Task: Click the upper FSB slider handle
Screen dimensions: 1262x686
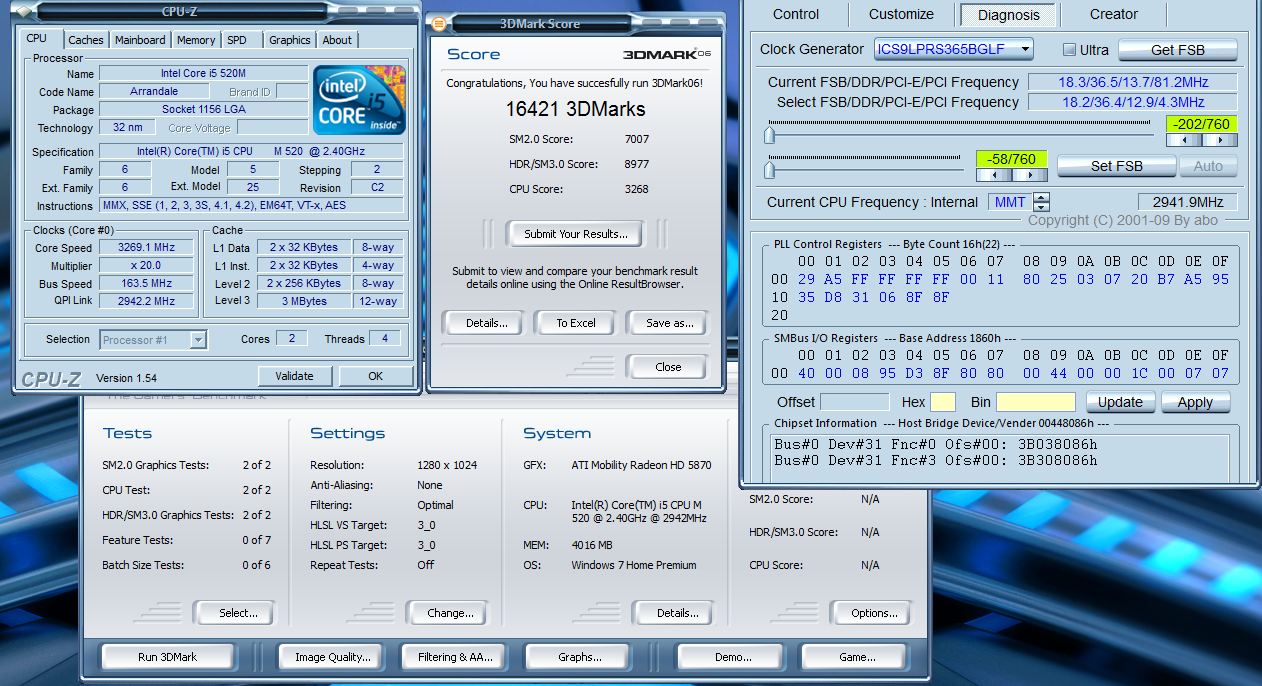Action: (x=770, y=135)
